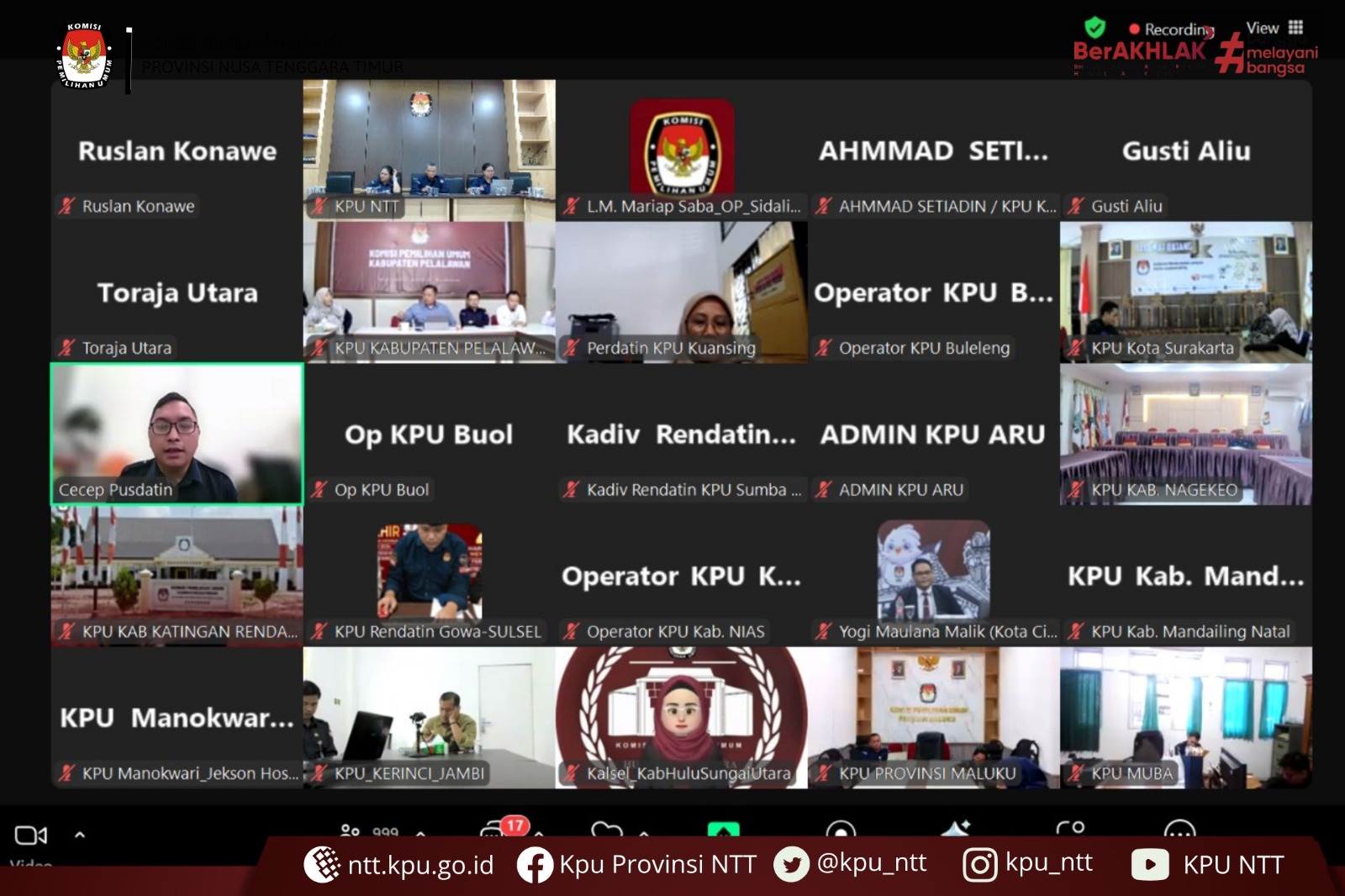Click the green security shield icon
Image resolution: width=1345 pixels, height=896 pixels.
pyautogui.click(x=1094, y=28)
